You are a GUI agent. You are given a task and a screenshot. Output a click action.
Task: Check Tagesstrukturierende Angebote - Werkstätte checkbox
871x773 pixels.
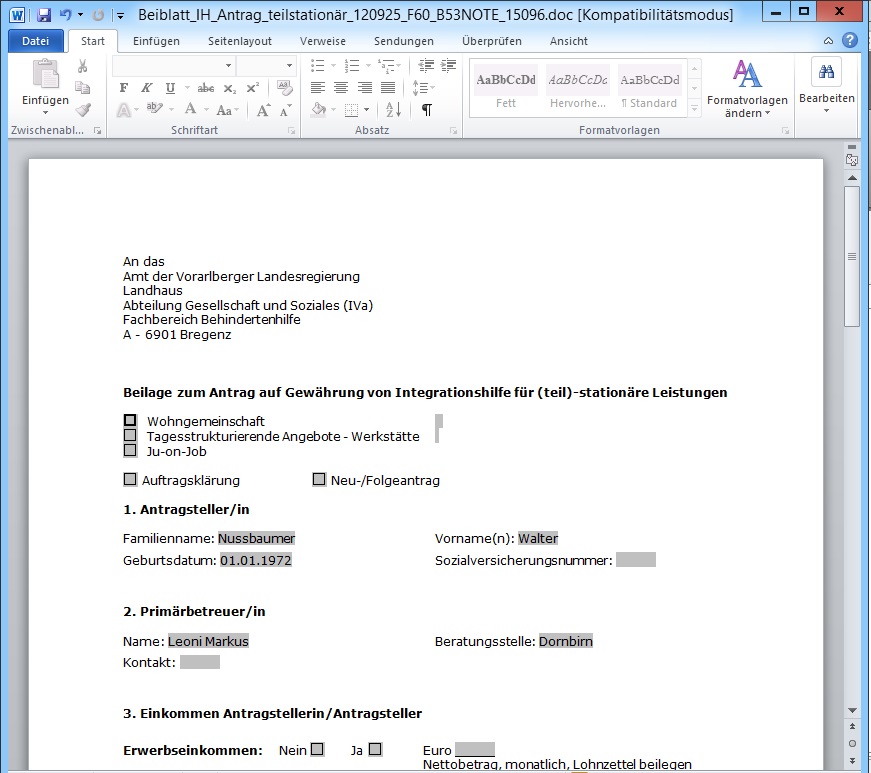click(x=130, y=435)
